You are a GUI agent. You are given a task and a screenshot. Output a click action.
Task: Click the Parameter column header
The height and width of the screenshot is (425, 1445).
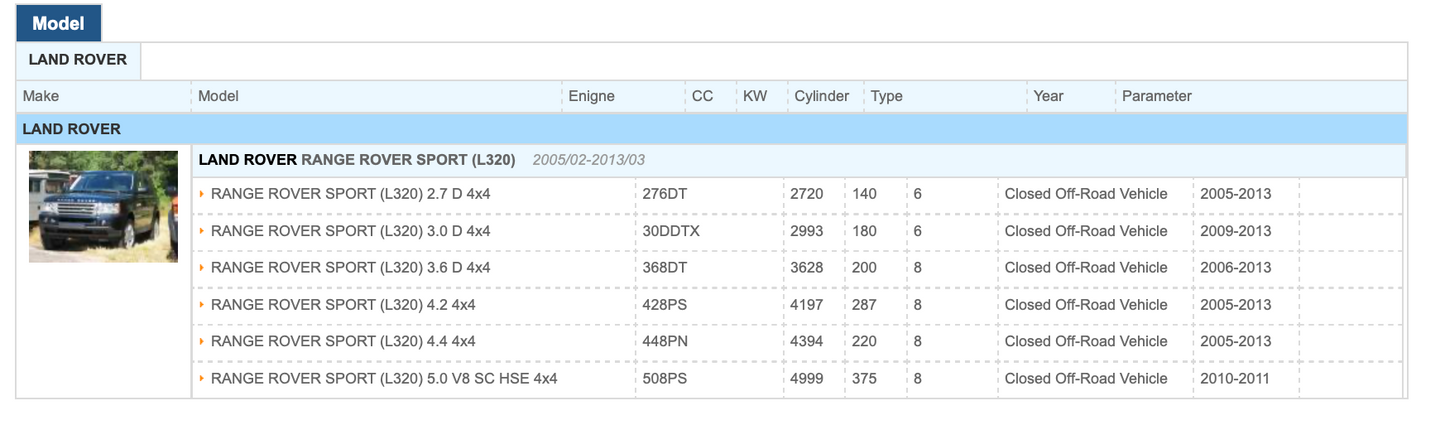point(1156,97)
